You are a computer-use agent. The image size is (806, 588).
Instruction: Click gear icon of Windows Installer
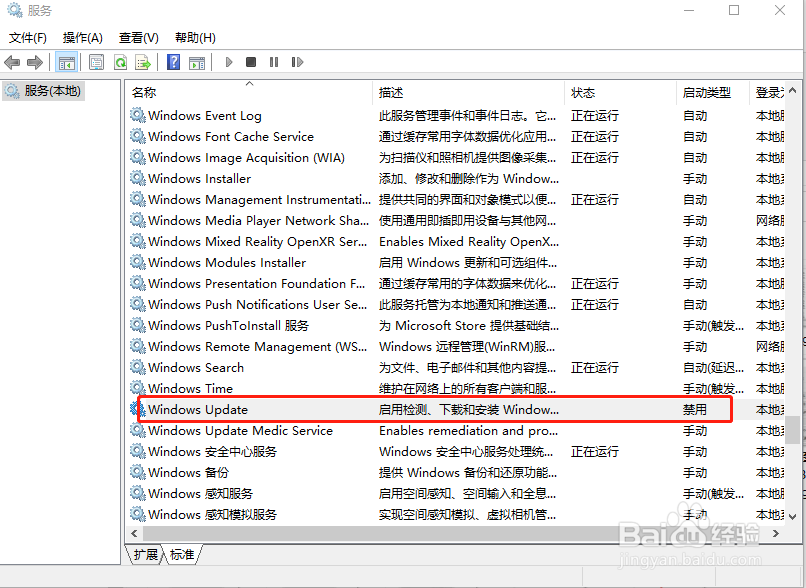tap(137, 178)
